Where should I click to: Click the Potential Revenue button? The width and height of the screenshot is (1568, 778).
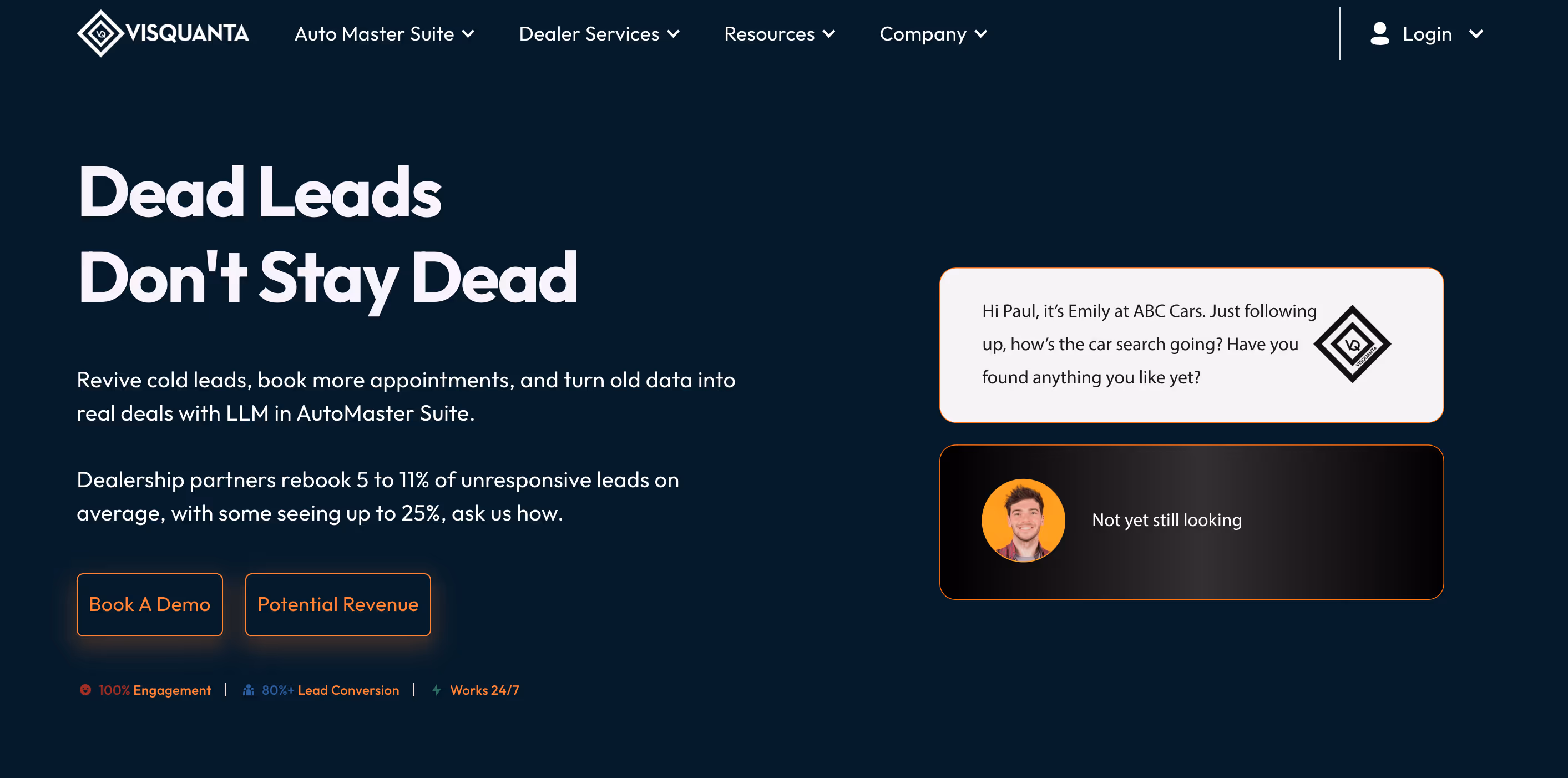coord(338,604)
